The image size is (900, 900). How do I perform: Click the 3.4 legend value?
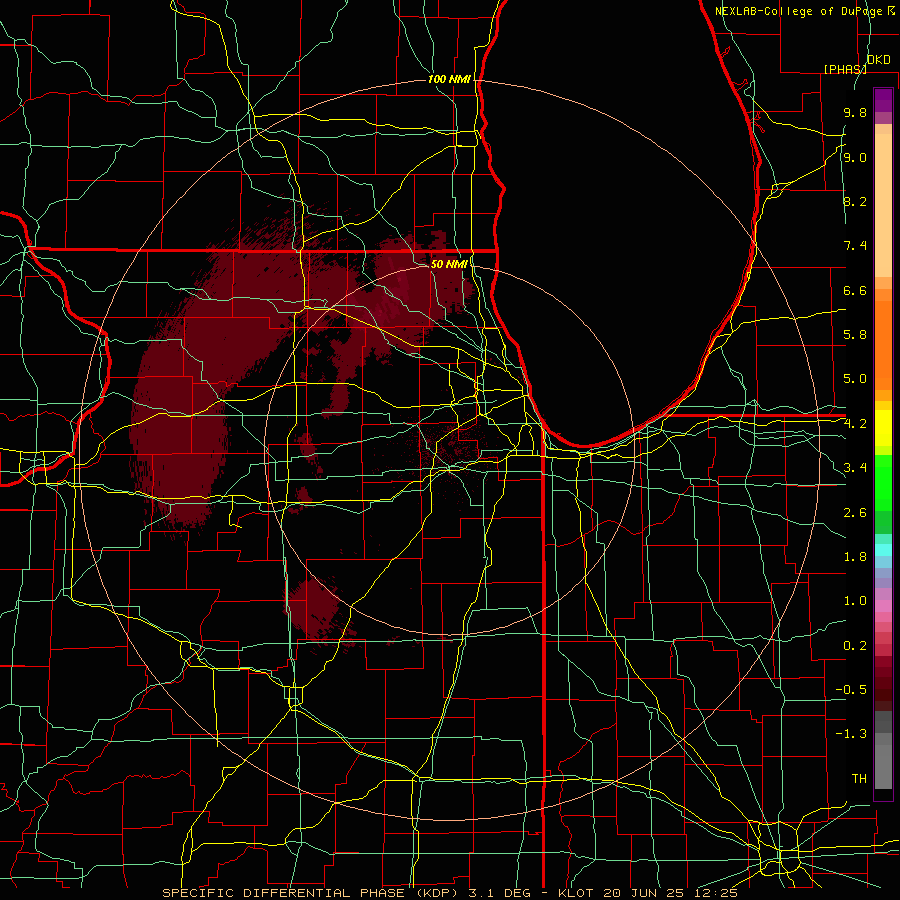pos(855,468)
